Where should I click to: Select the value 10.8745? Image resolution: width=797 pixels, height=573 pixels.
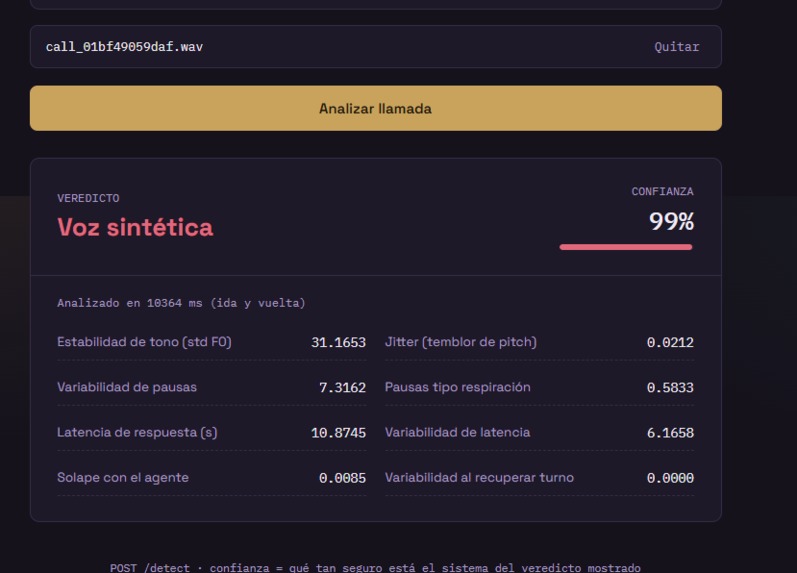[x=339, y=433]
